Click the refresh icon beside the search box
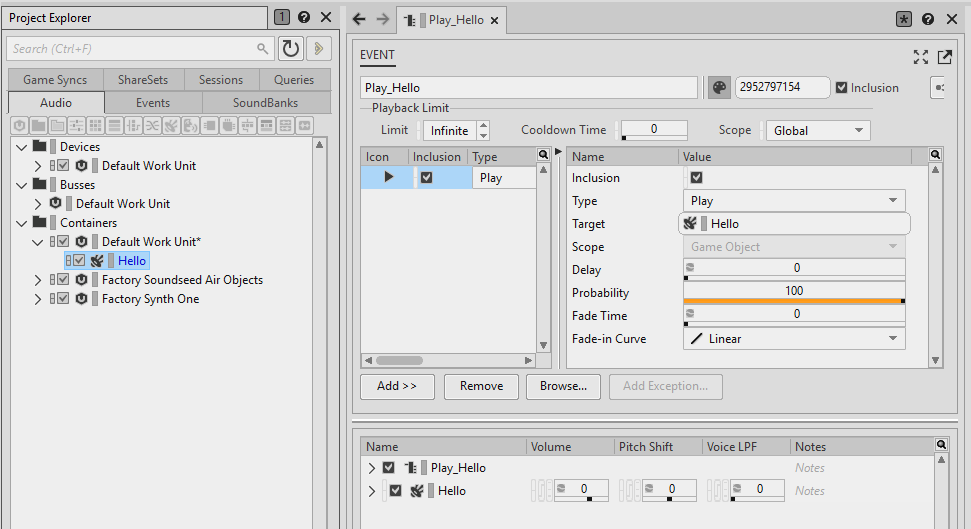The width and height of the screenshot is (971, 529). pos(291,48)
